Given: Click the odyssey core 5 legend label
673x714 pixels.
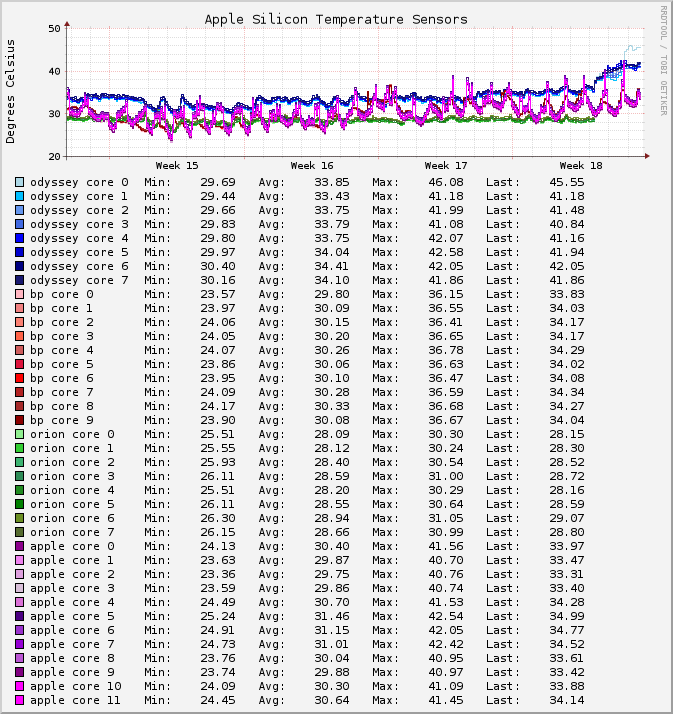Looking at the screenshot, I should [x=79, y=252].
